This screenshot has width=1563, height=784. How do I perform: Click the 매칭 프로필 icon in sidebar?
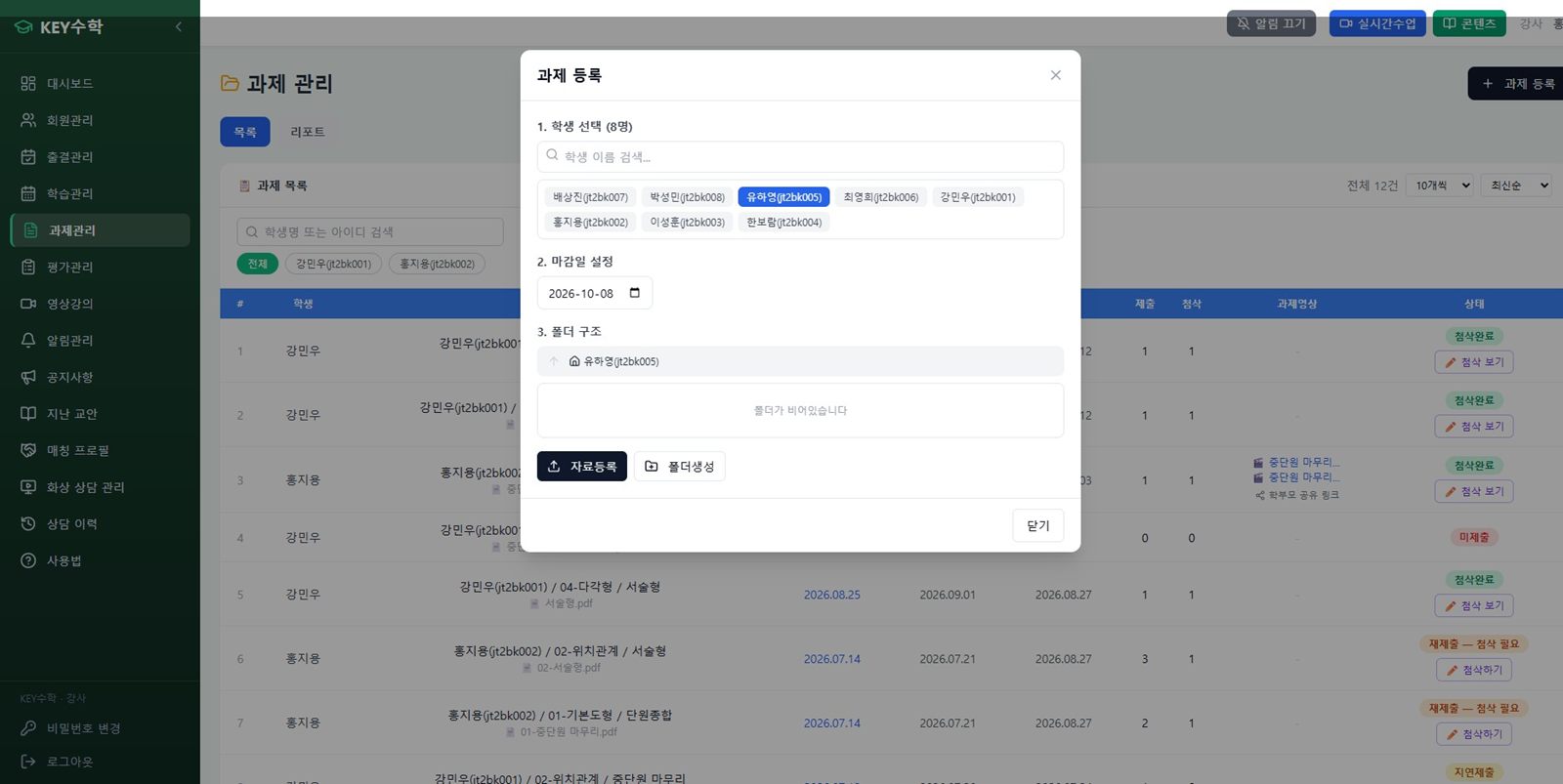coord(28,450)
